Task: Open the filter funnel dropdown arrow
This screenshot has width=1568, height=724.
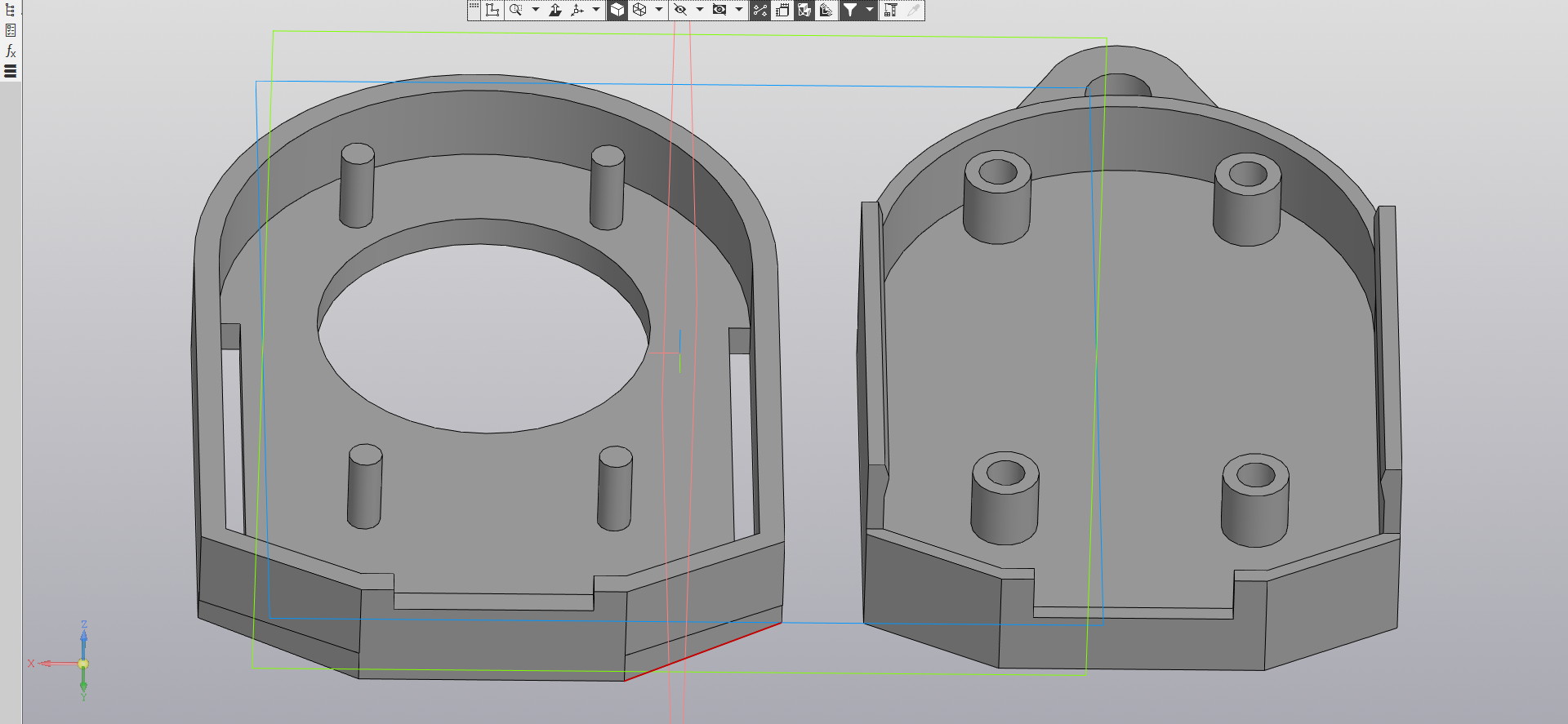Action: point(870,10)
